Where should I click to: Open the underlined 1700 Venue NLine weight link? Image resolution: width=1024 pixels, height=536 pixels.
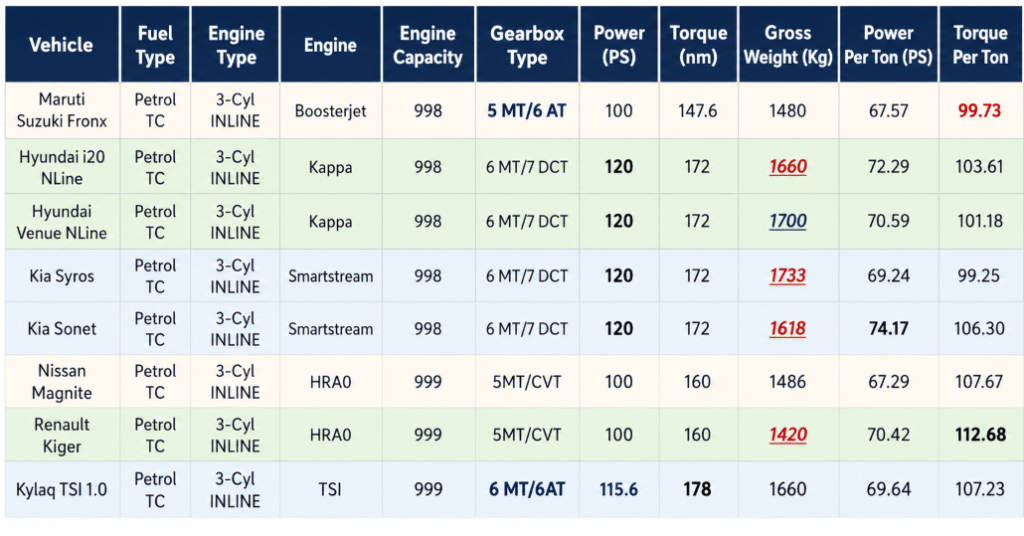click(787, 221)
